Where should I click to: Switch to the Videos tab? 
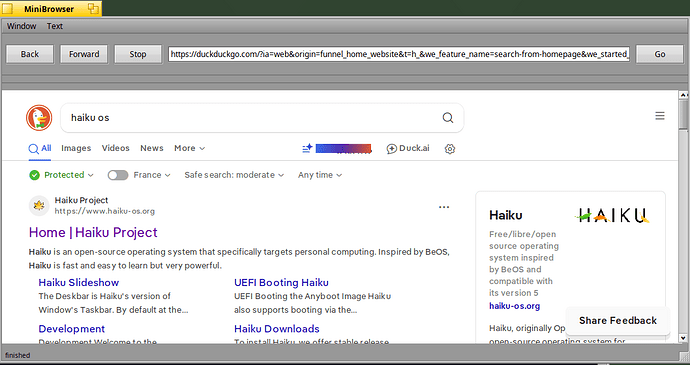click(115, 148)
